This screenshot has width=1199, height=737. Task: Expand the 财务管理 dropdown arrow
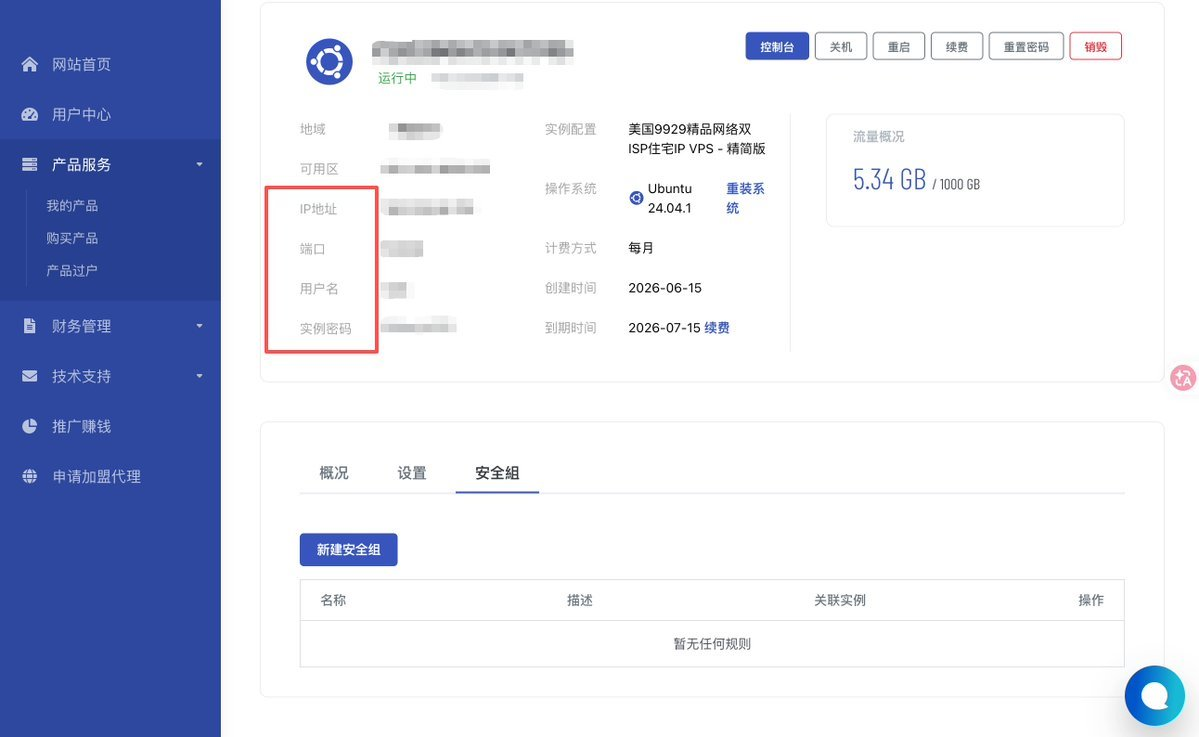[200, 326]
